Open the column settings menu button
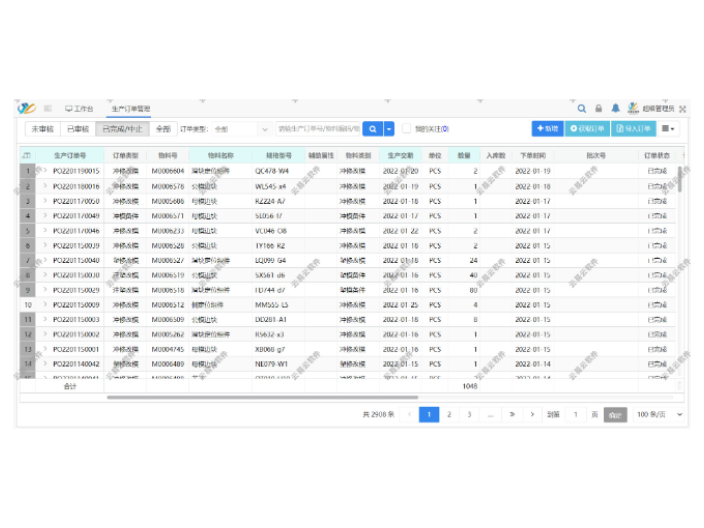 click(668, 129)
